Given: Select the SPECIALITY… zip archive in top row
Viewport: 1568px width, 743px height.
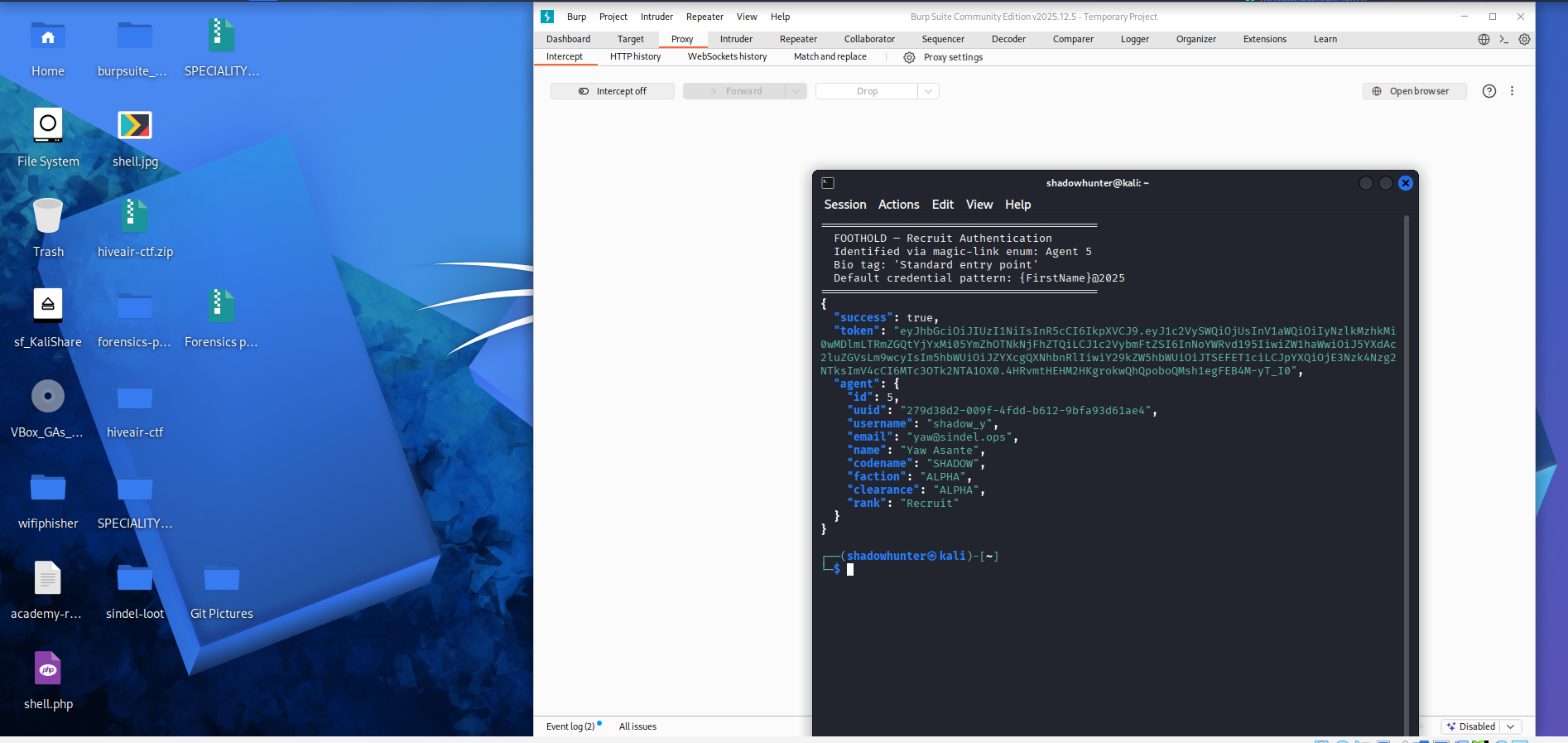Looking at the screenshot, I should (x=222, y=36).
